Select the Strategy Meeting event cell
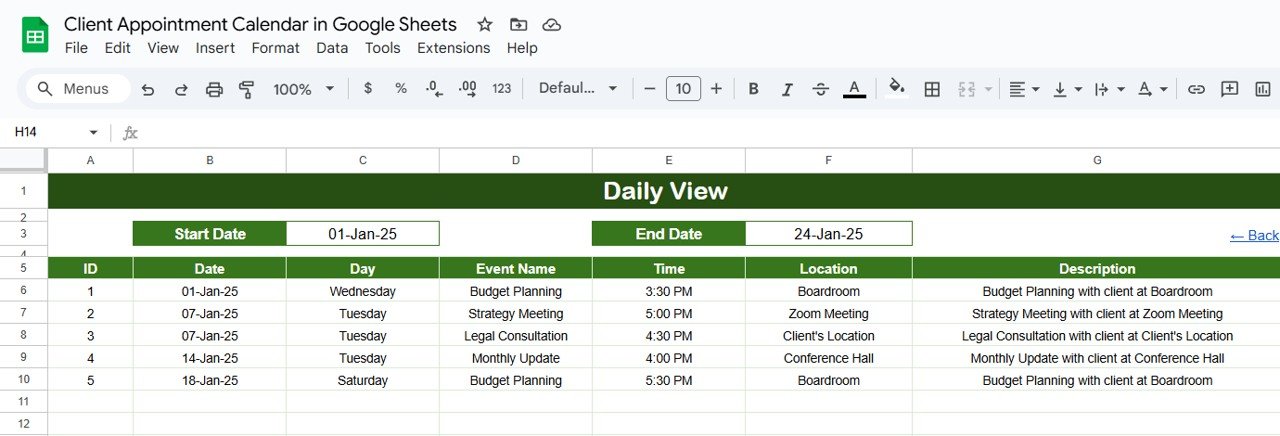Image resolution: width=1280 pixels, height=436 pixels. coord(515,314)
